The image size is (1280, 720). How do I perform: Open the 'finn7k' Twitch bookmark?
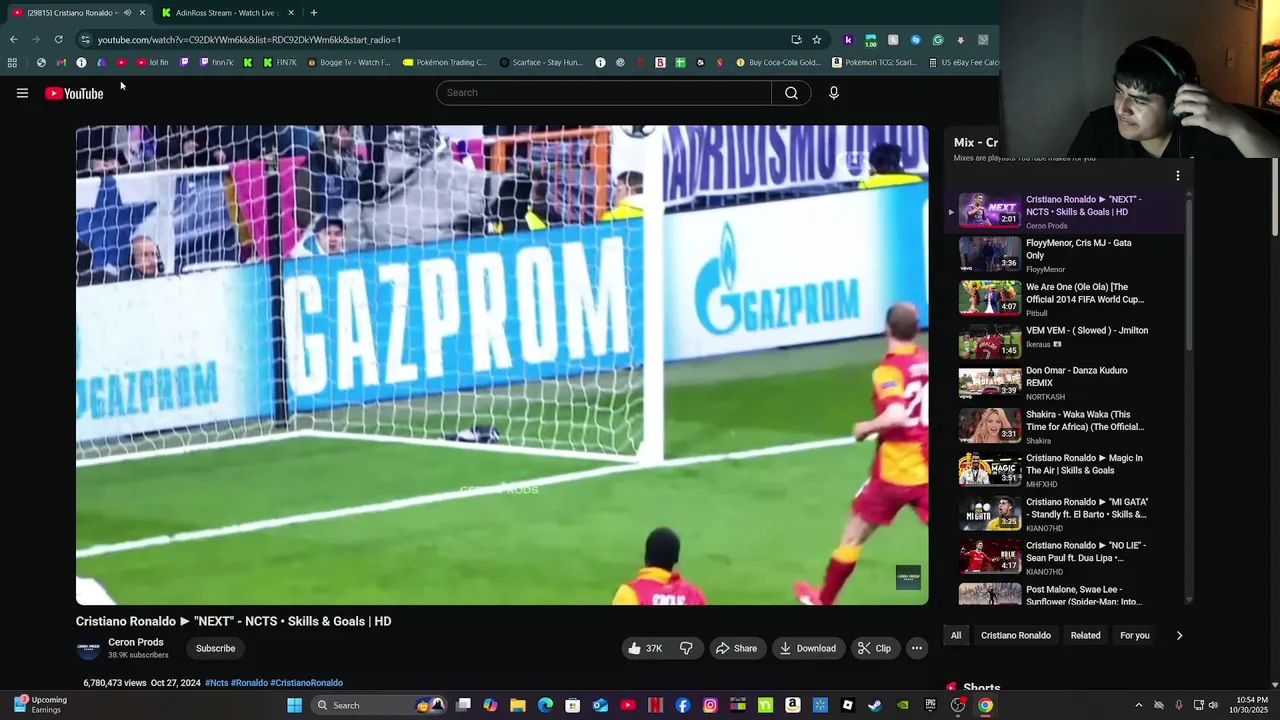pyautogui.click(x=216, y=62)
